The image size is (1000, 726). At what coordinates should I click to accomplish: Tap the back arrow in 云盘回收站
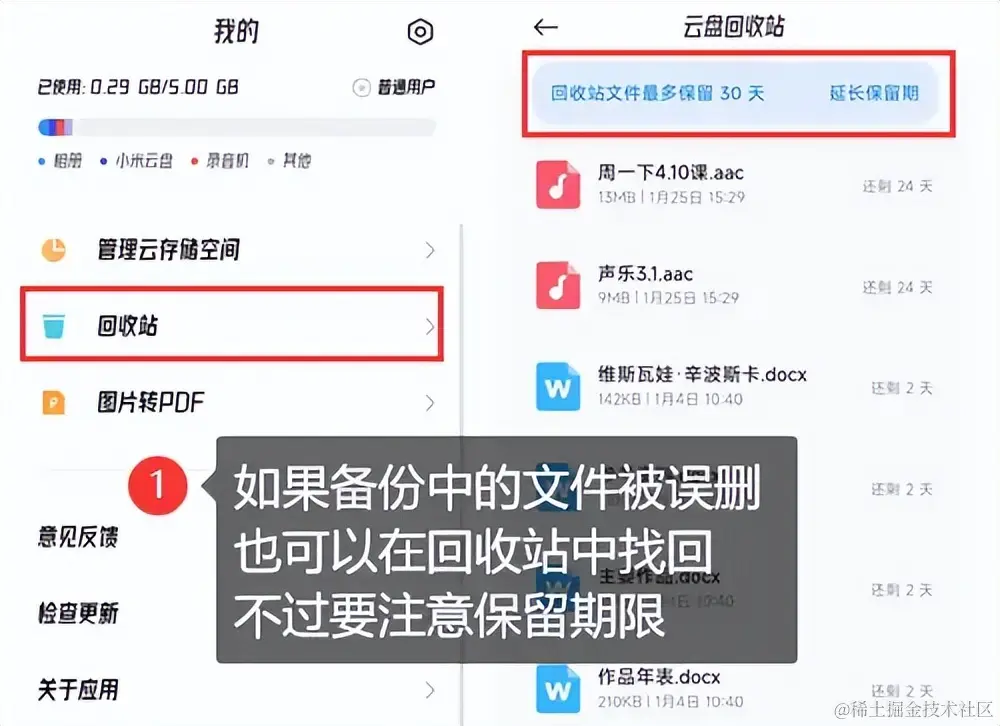[546, 27]
